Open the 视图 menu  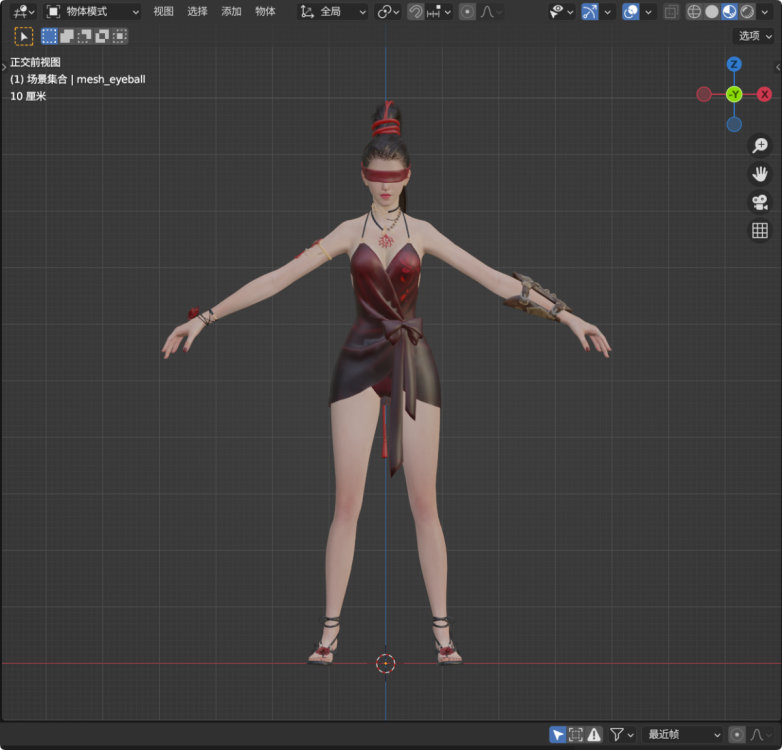click(x=163, y=12)
